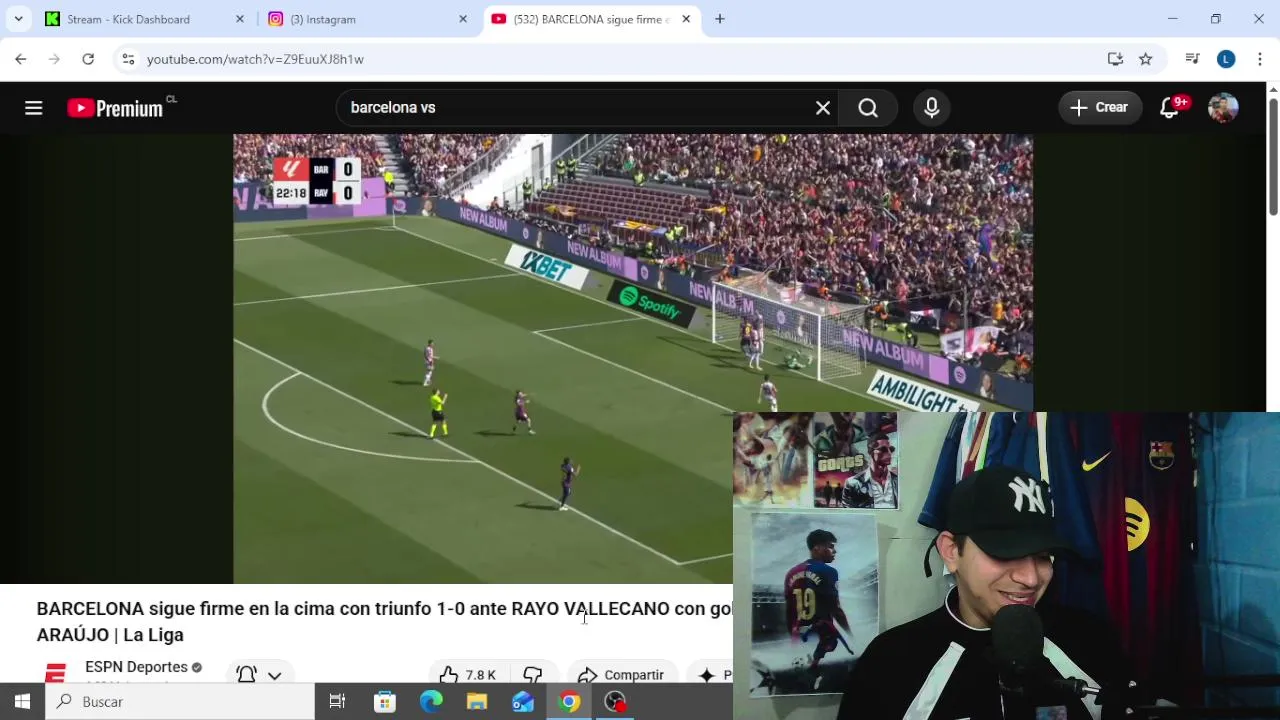
Task: Open Chrome three-dot menu
Action: tap(1259, 59)
